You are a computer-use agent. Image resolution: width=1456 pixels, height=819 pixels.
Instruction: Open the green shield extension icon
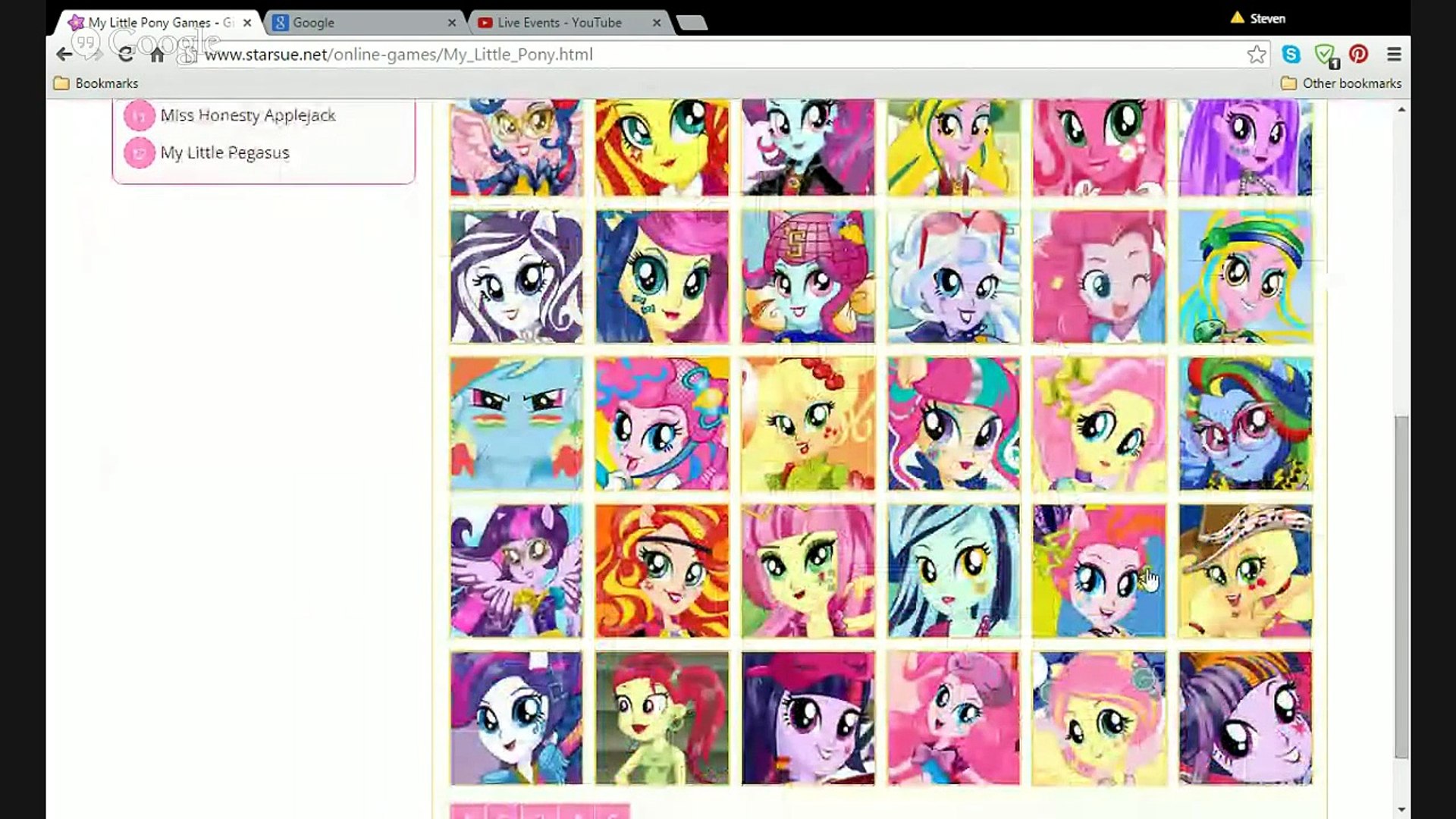(x=1326, y=55)
